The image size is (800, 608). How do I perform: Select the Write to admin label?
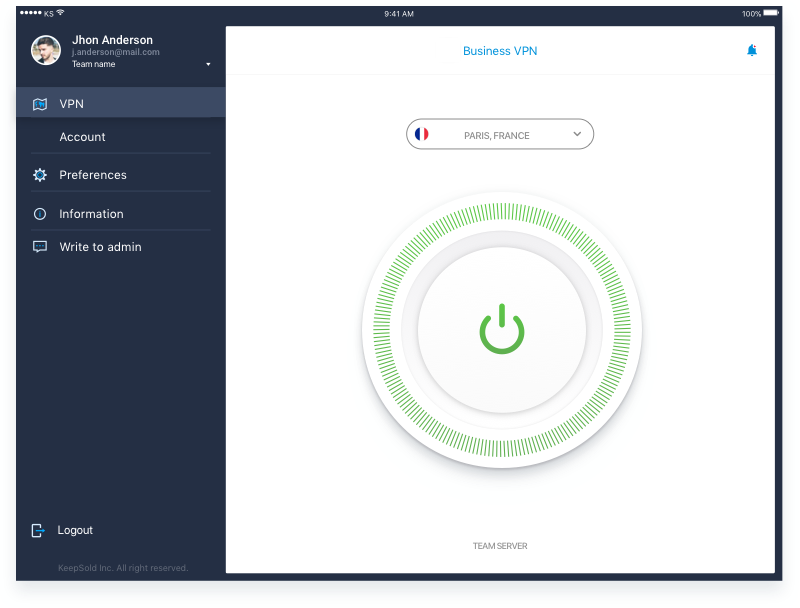click(x=100, y=247)
